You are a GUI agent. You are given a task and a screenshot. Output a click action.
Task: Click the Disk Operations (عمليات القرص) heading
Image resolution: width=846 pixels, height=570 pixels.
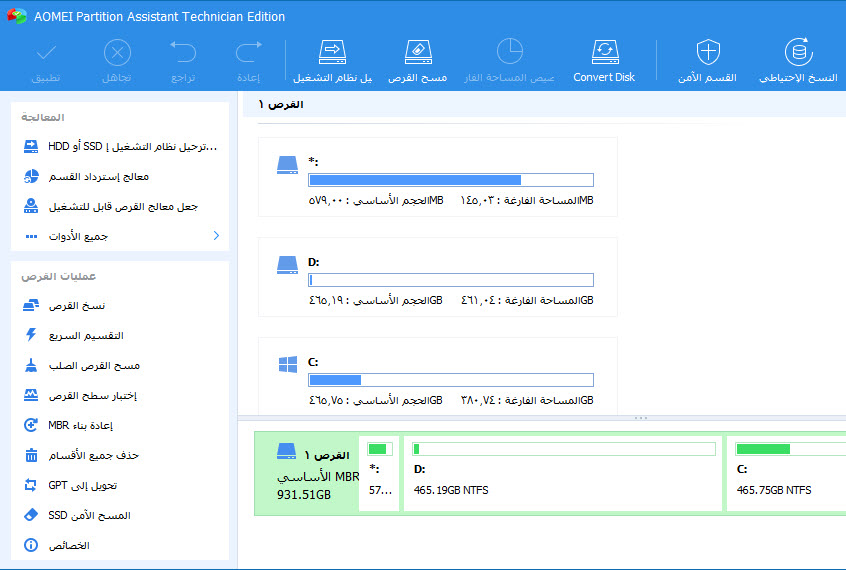pos(58,276)
